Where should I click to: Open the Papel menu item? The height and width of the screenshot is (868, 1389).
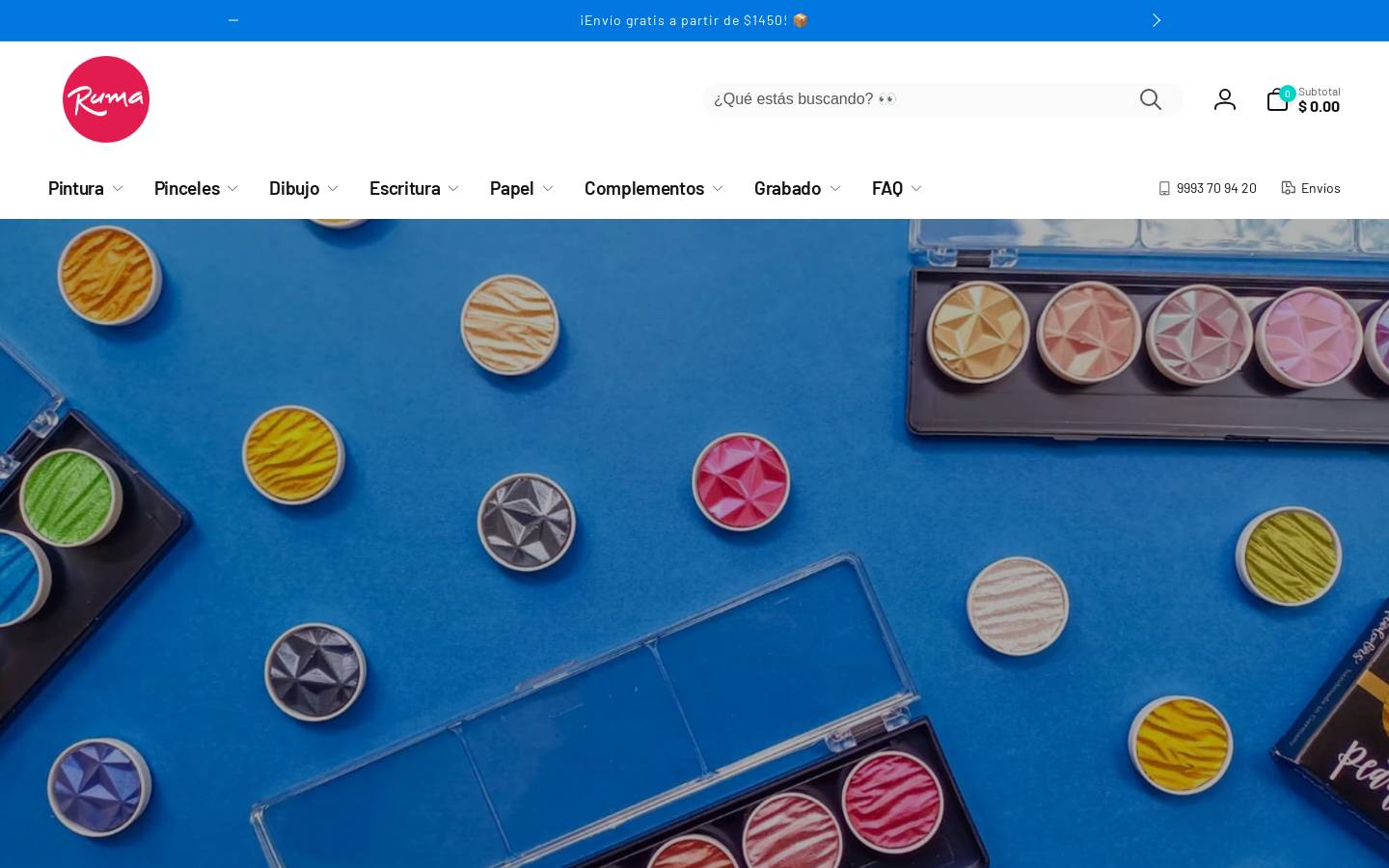[x=512, y=188]
